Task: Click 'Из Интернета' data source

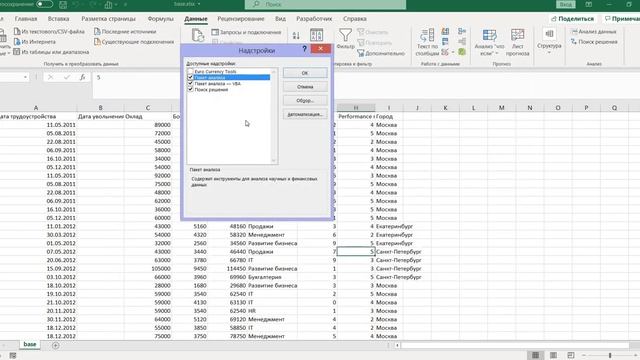Action: click(x=35, y=42)
